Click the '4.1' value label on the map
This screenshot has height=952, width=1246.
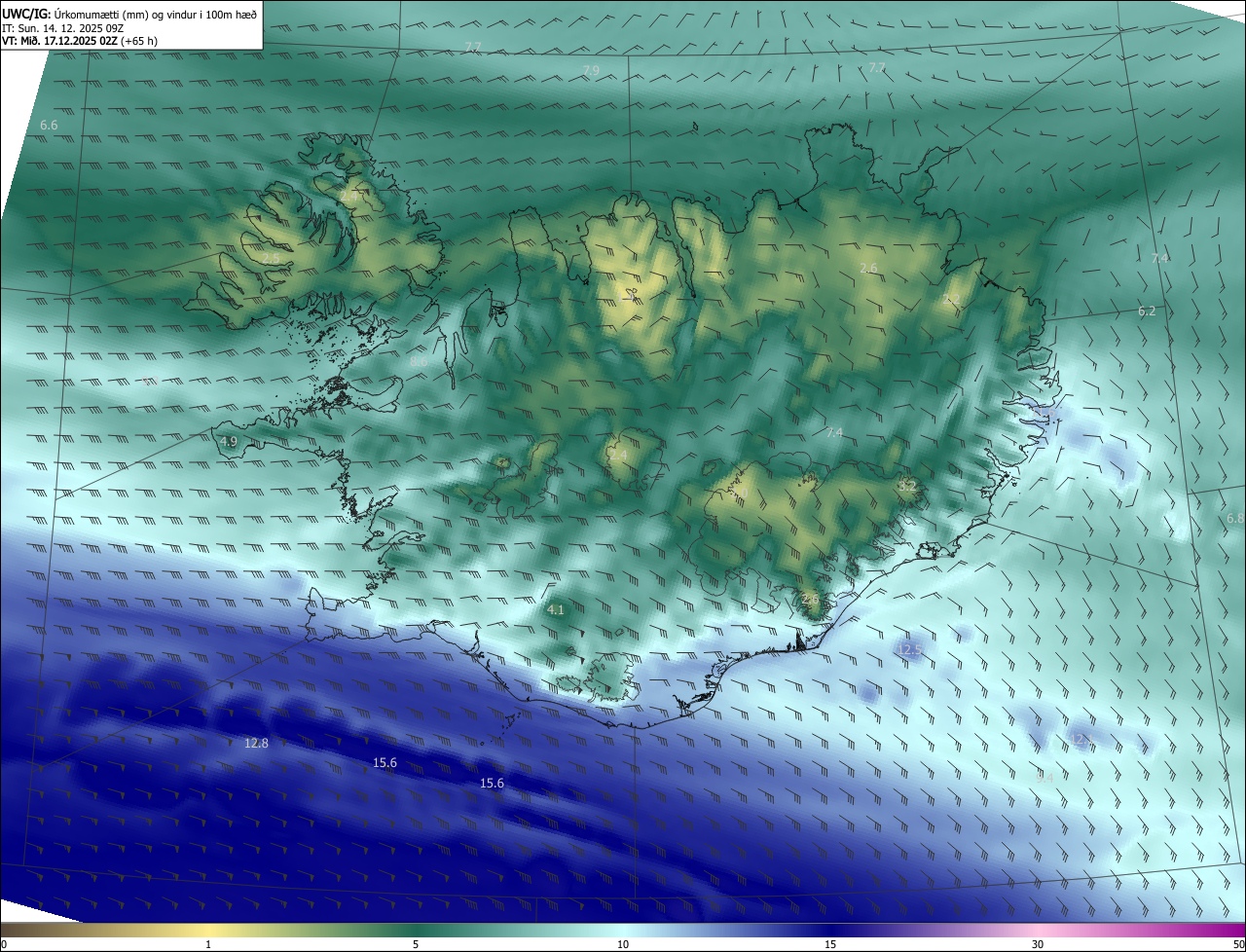click(x=556, y=610)
